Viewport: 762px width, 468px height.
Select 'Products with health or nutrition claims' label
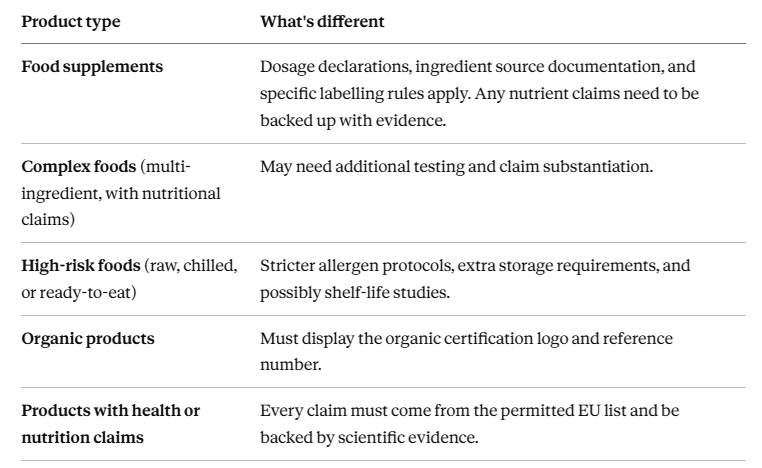click(x=111, y=424)
